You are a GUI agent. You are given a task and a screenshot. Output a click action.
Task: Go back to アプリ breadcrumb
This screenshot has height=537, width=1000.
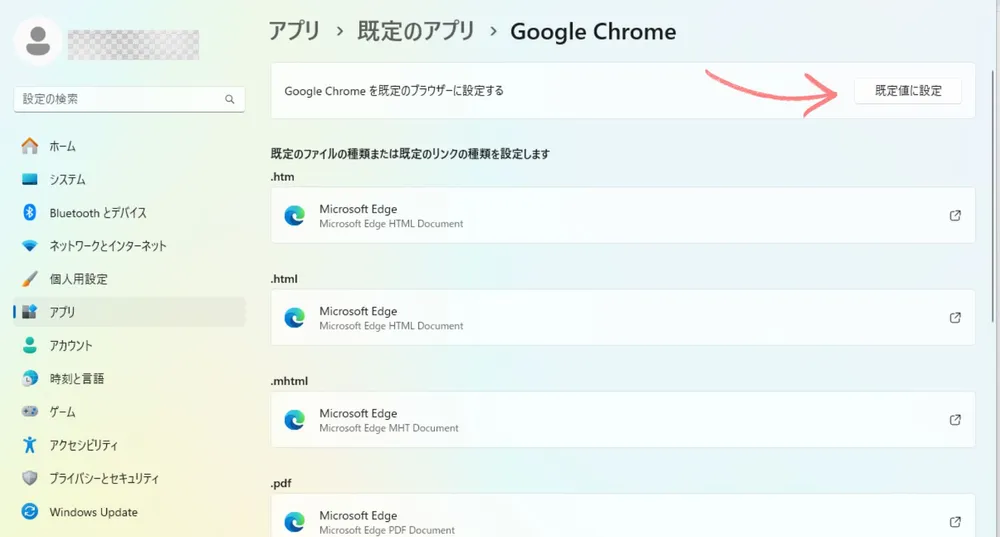click(294, 31)
